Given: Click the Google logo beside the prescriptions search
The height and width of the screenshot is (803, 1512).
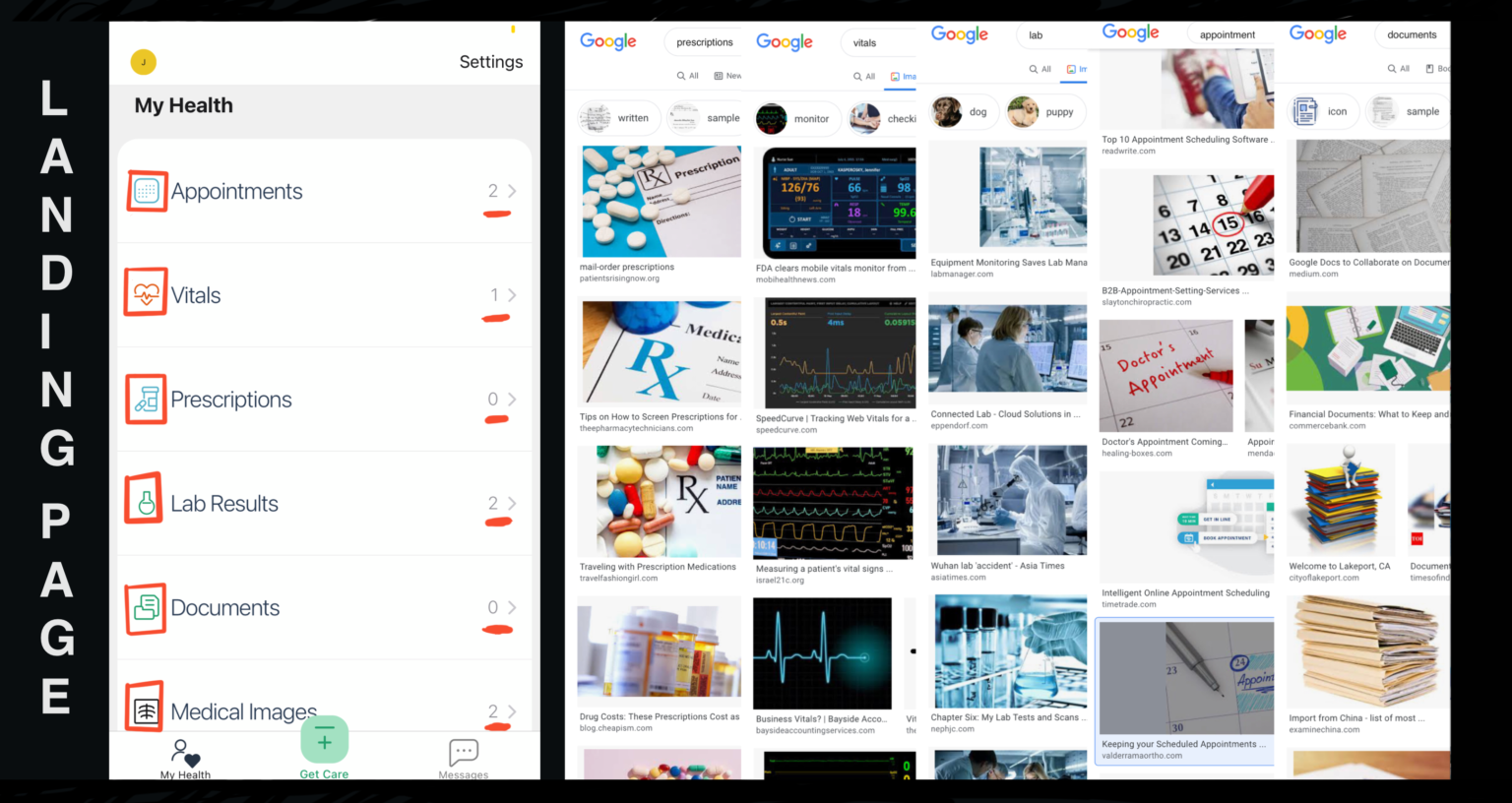Looking at the screenshot, I should click(x=607, y=41).
